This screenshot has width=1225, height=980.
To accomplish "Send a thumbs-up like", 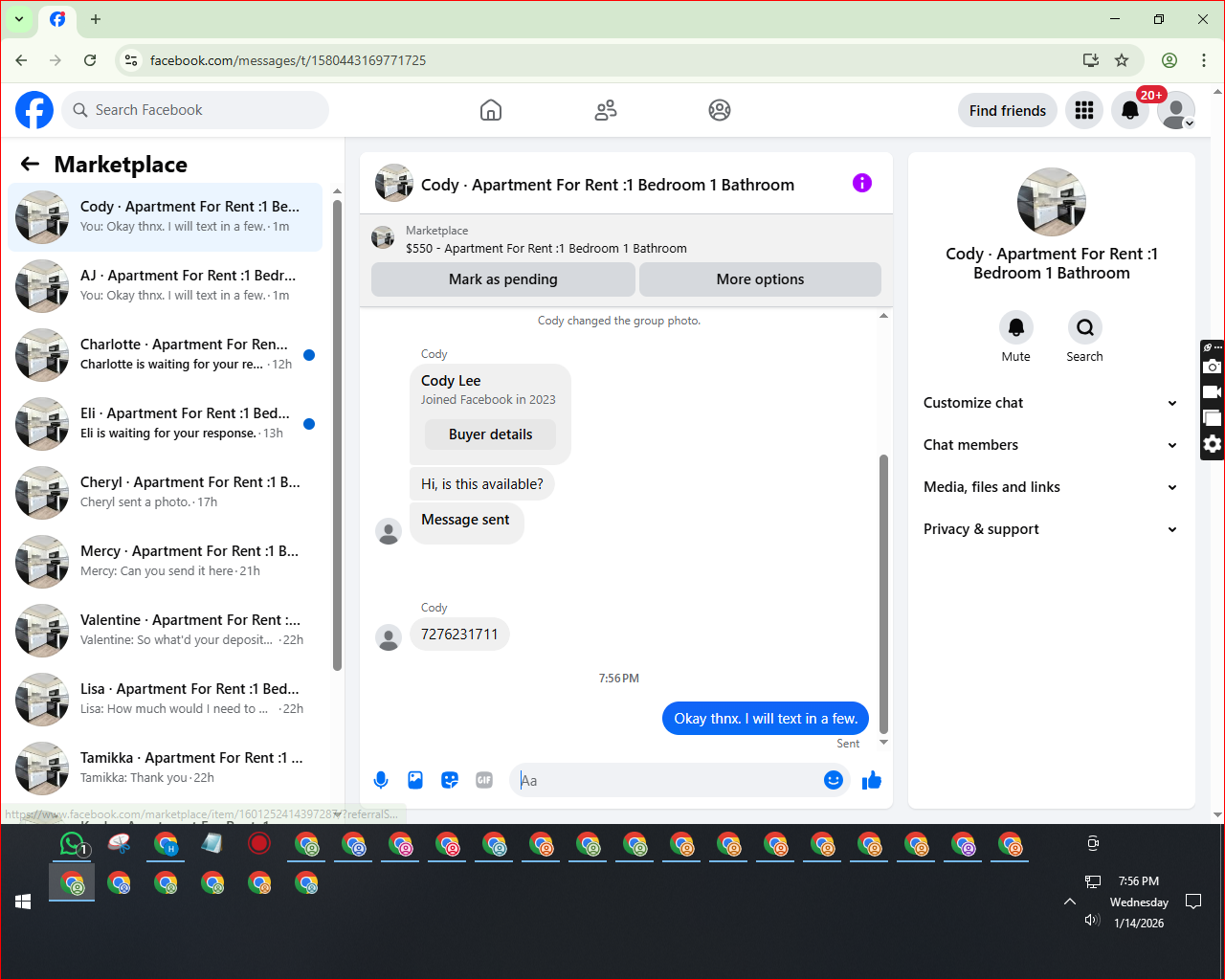I will 872,780.
